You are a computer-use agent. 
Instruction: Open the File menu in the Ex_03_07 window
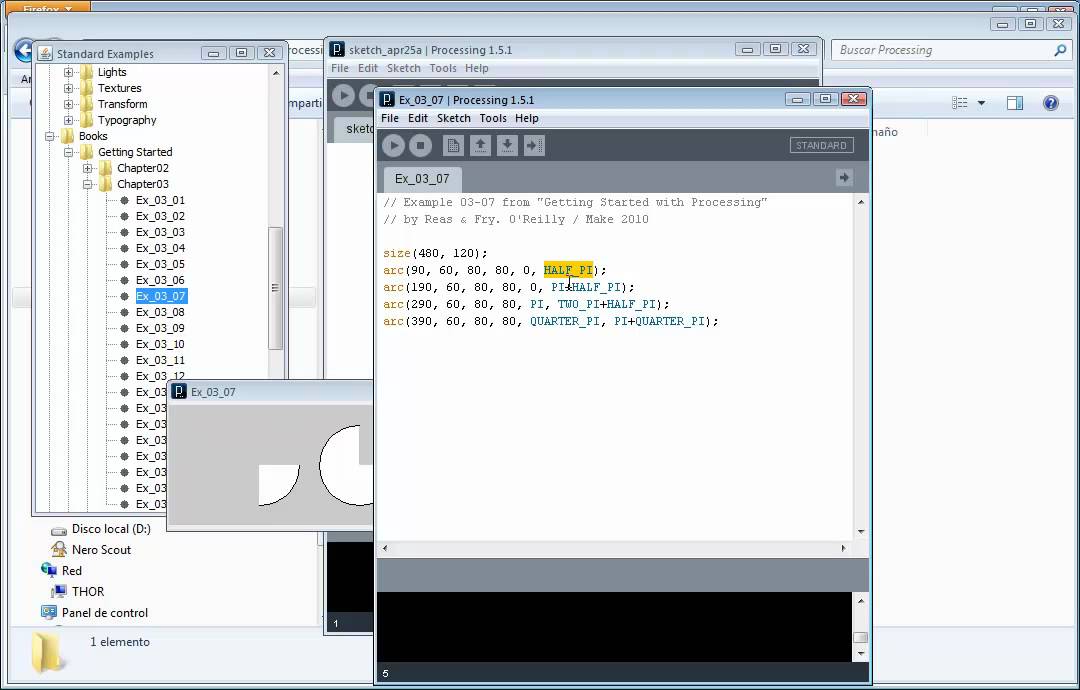point(390,118)
